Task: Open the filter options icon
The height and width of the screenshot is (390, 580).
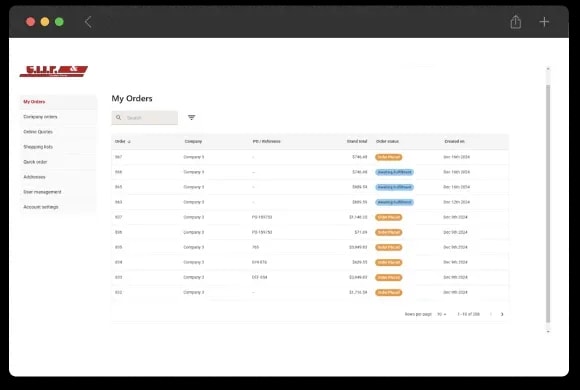Action: tap(191, 117)
